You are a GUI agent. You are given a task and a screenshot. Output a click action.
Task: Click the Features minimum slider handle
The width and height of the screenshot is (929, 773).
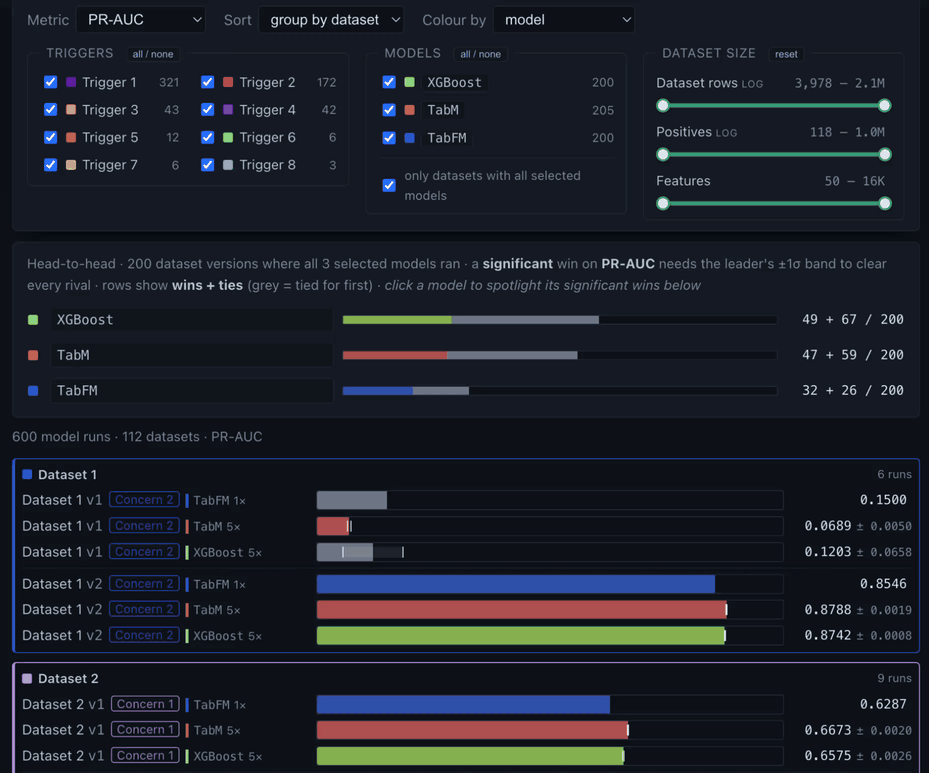point(663,204)
